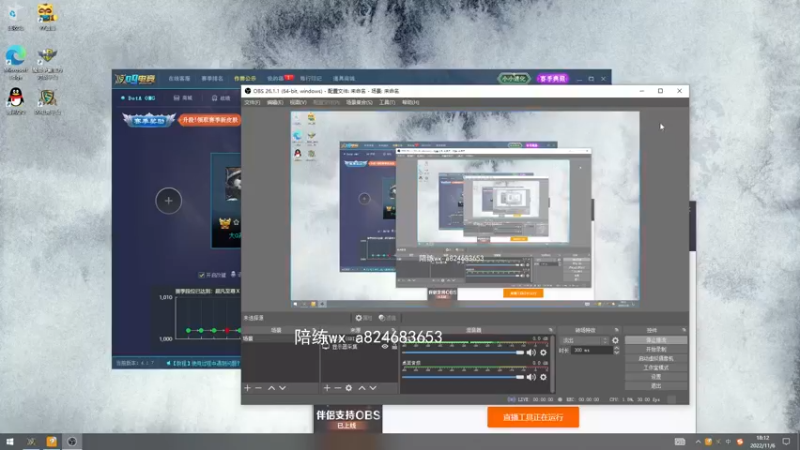Pop out the controls dock panel
The width and height of the screenshot is (800, 450).
click(x=684, y=330)
